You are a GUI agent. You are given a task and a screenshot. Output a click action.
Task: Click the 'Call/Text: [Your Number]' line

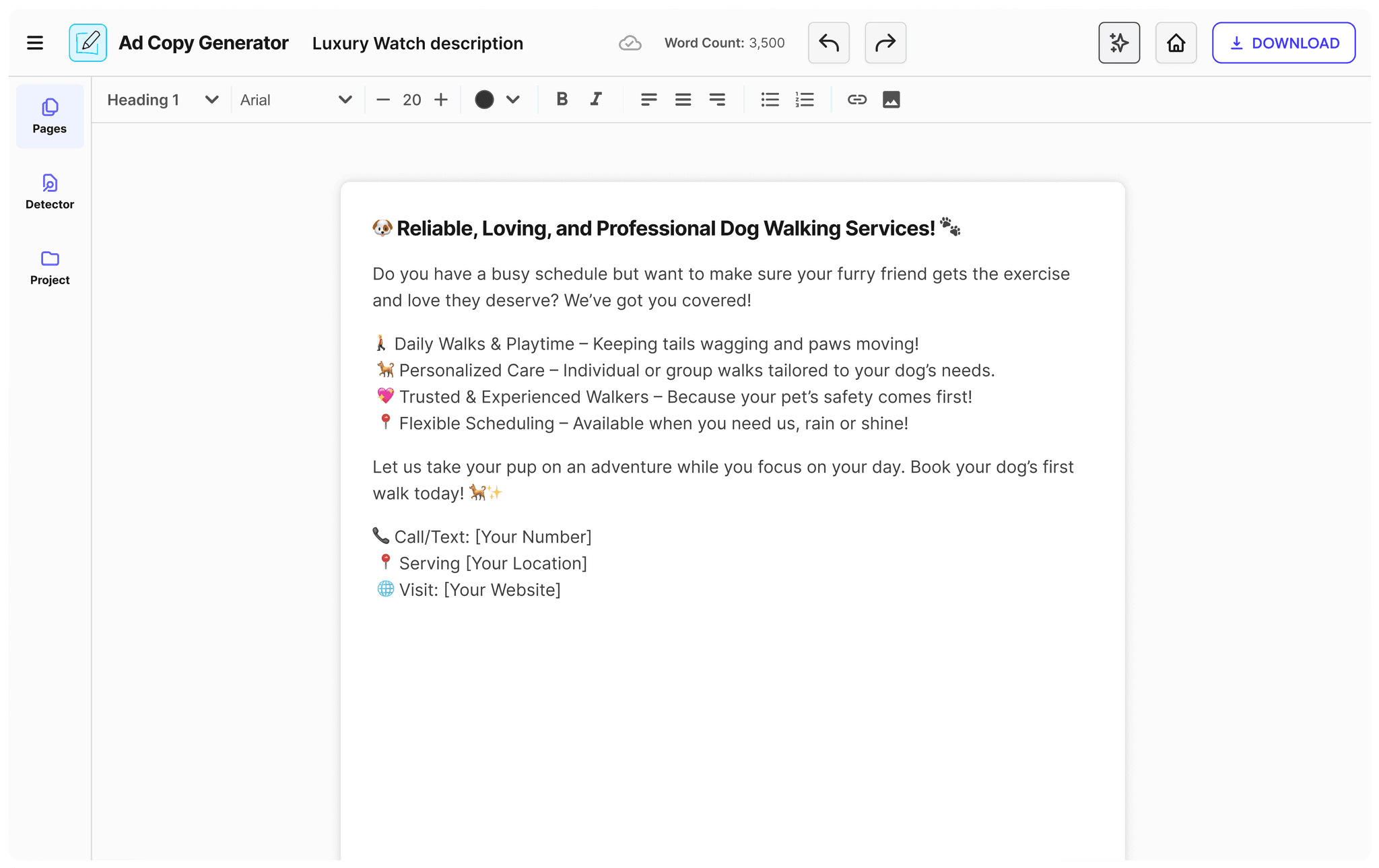click(482, 537)
